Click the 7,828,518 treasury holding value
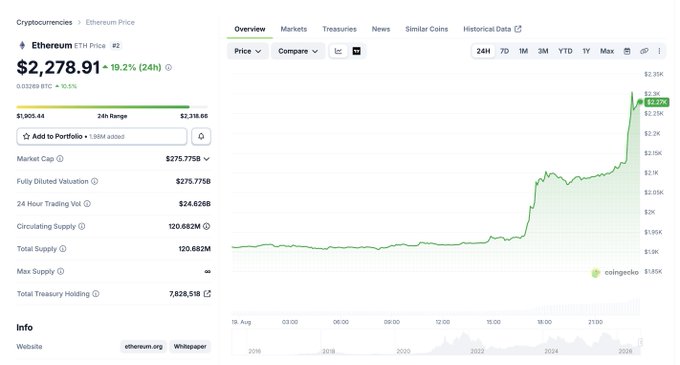The image size is (680, 365). (x=185, y=294)
